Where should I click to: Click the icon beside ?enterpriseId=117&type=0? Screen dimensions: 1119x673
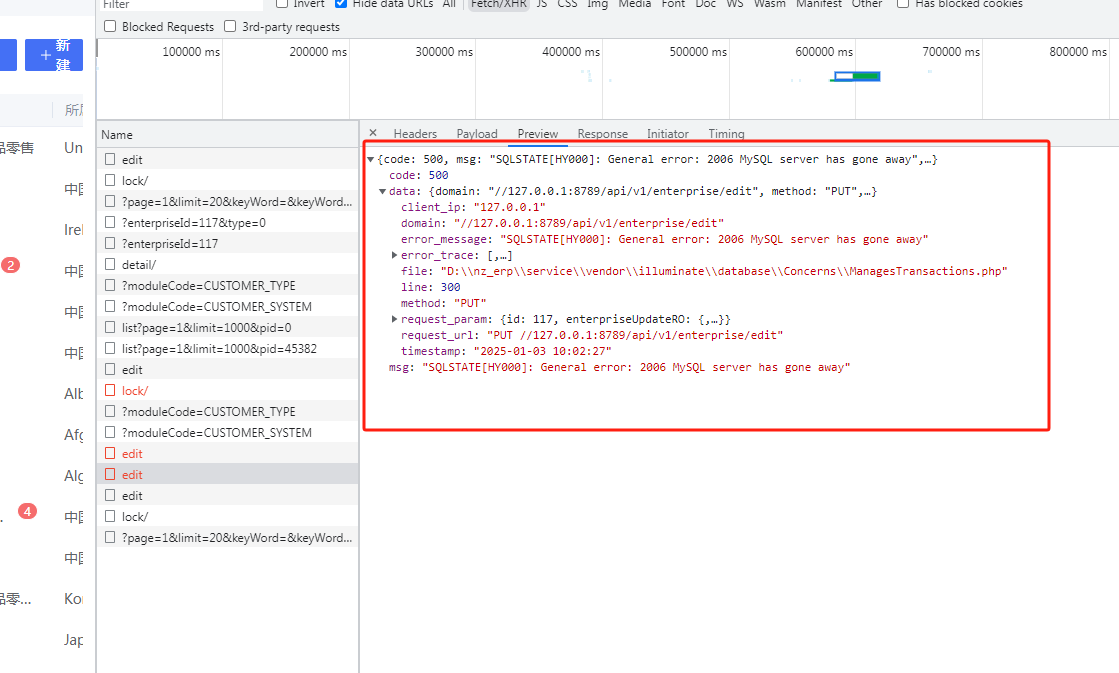click(110, 222)
